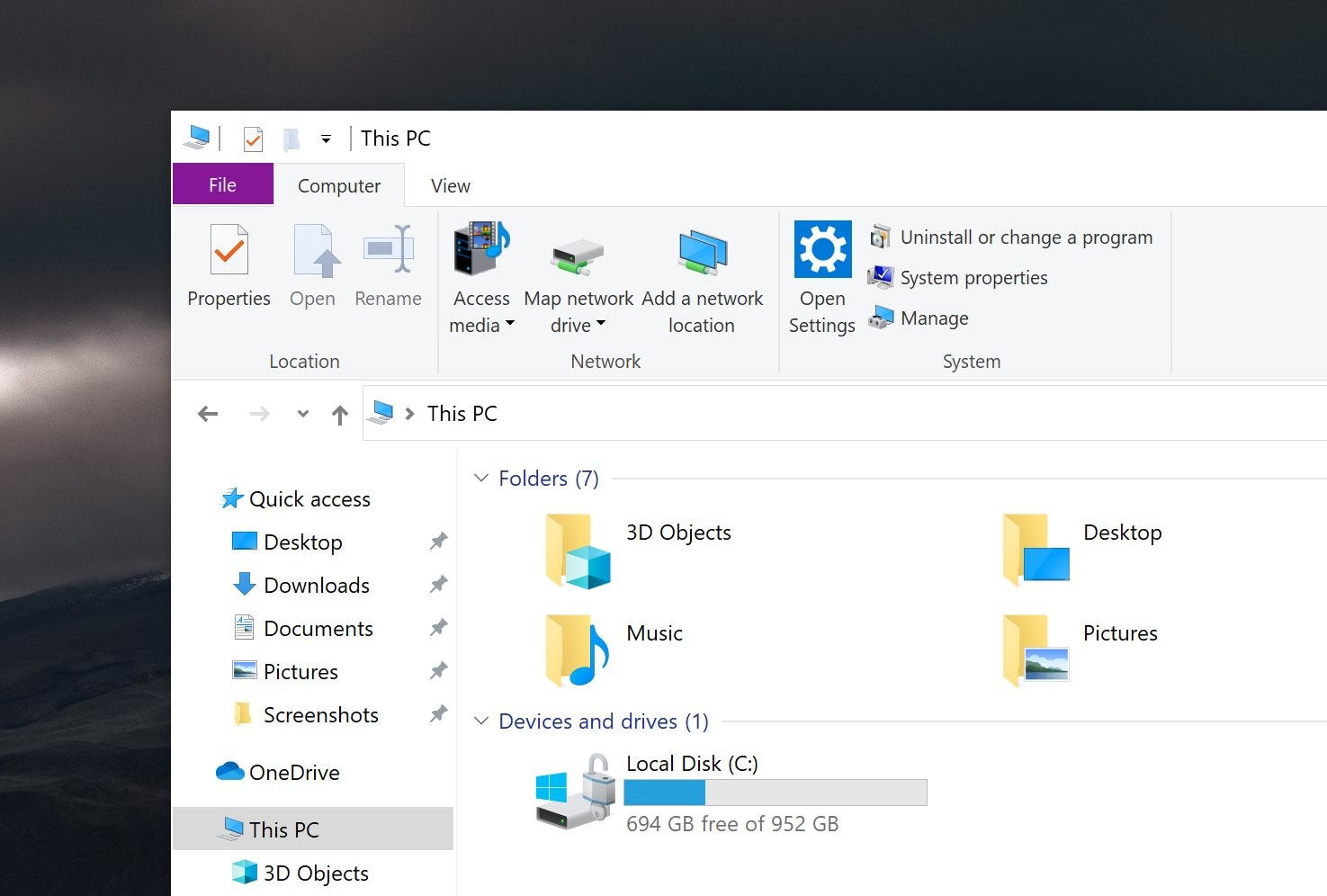The height and width of the screenshot is (896, 1327).
Task: Click the Documents page icon in sidebar
Action: pos(244,627)
